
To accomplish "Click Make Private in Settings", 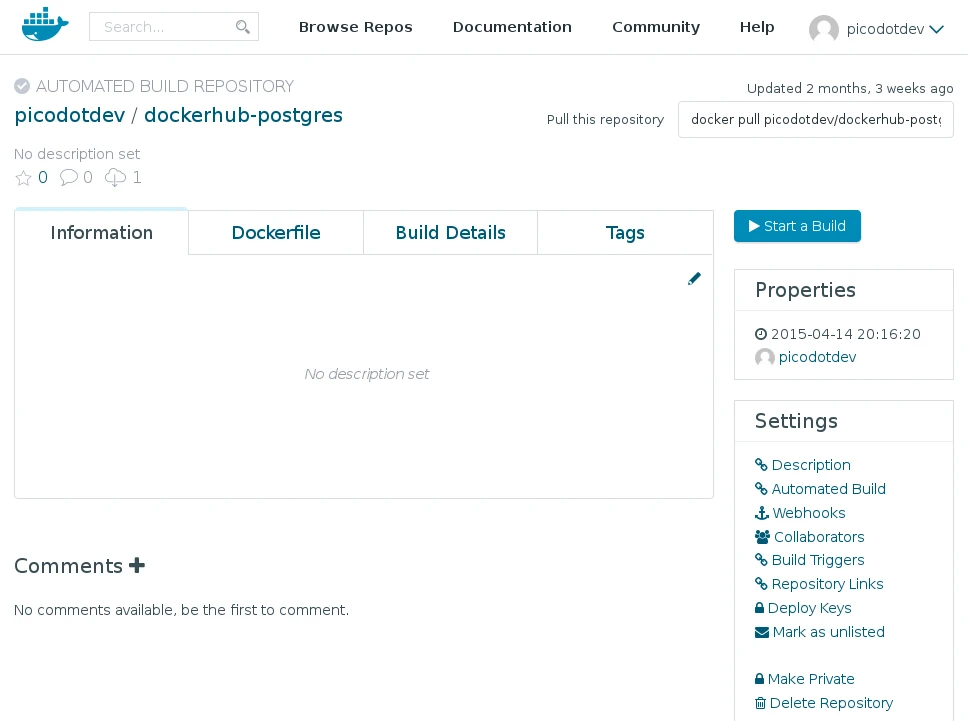I will pyautogui.click(x=810, y=679).
